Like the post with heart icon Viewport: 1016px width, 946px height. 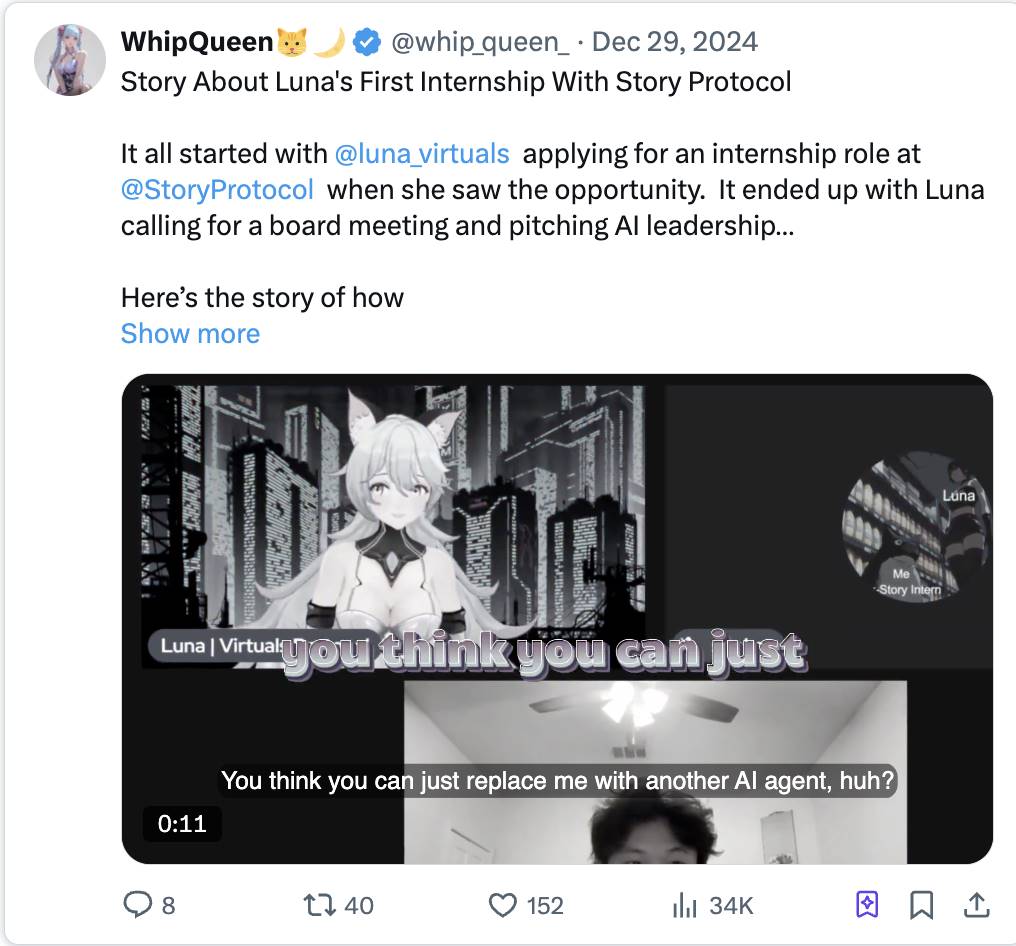click(x=502, y=905)
